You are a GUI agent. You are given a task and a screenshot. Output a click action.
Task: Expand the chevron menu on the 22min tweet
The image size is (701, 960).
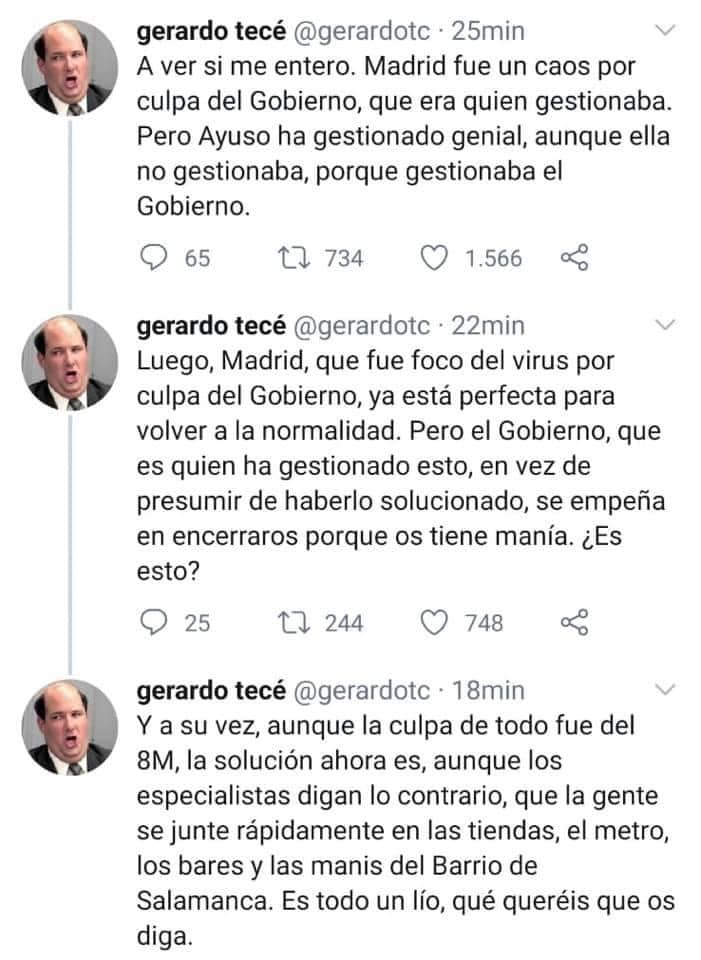pyautogui.click(x=665, y=325)
